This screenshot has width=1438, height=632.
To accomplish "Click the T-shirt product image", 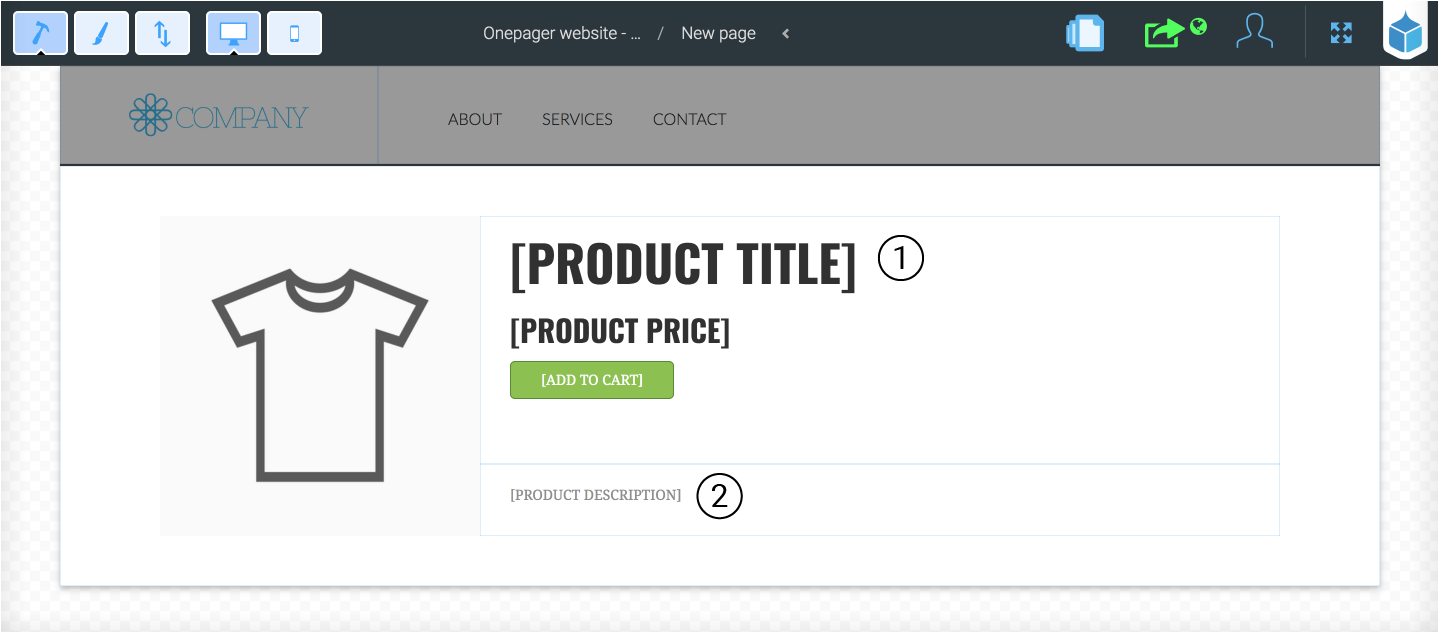I will (x=320, y=375).
